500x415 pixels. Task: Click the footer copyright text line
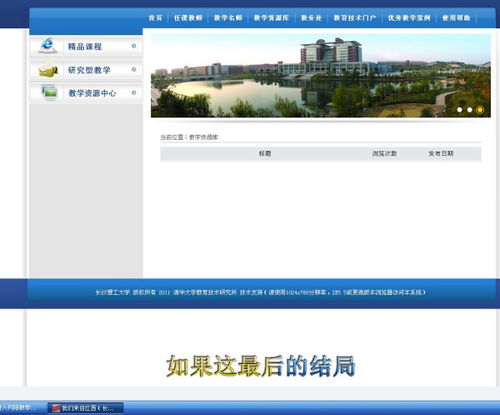pyautogui.click(x=260, y=292)
